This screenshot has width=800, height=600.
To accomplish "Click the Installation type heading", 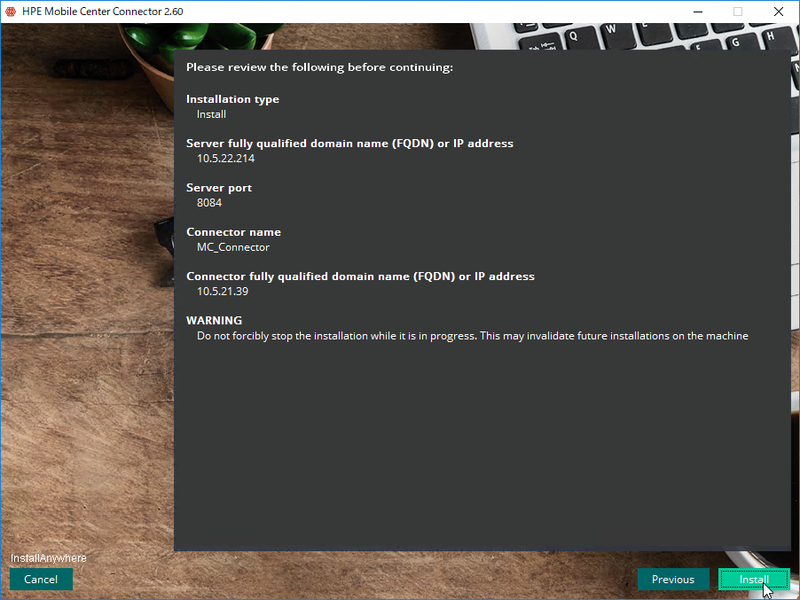I will pos(233,99).
